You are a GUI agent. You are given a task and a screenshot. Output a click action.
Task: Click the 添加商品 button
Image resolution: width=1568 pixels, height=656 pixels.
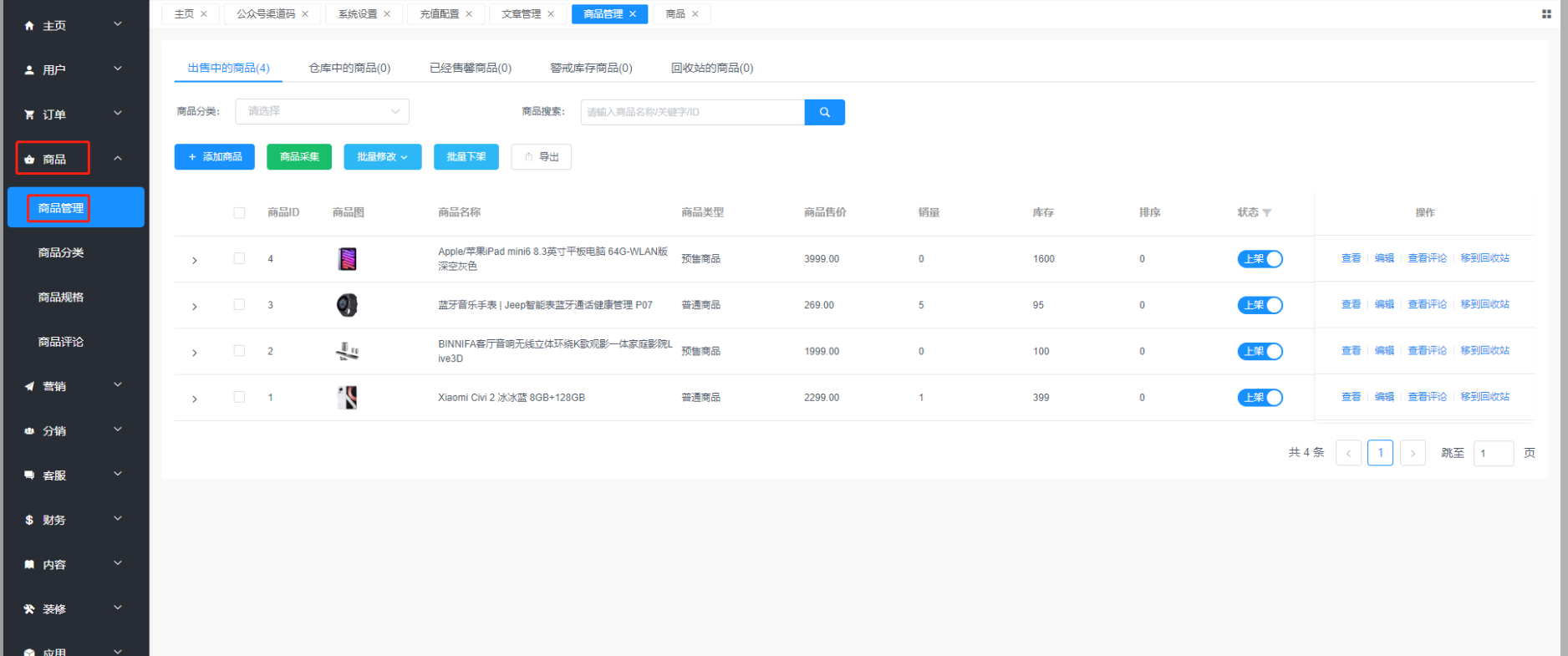pos(214,157)
